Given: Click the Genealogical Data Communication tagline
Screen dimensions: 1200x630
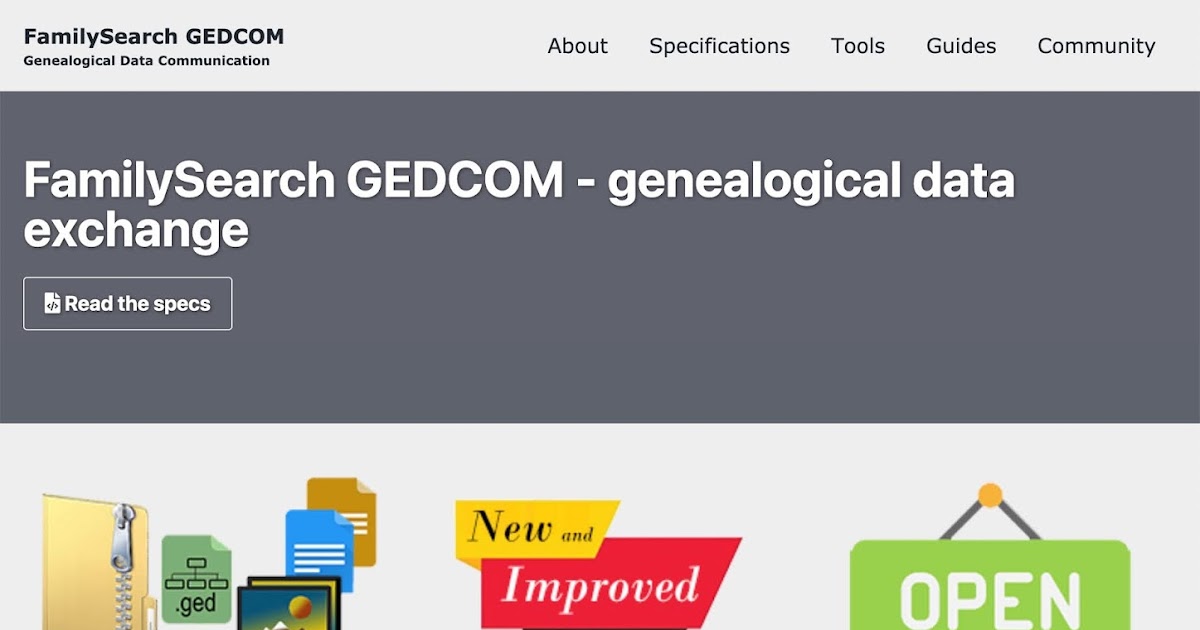Looking at the screenshot, I should pyautogui.click(x=146, y=60).
